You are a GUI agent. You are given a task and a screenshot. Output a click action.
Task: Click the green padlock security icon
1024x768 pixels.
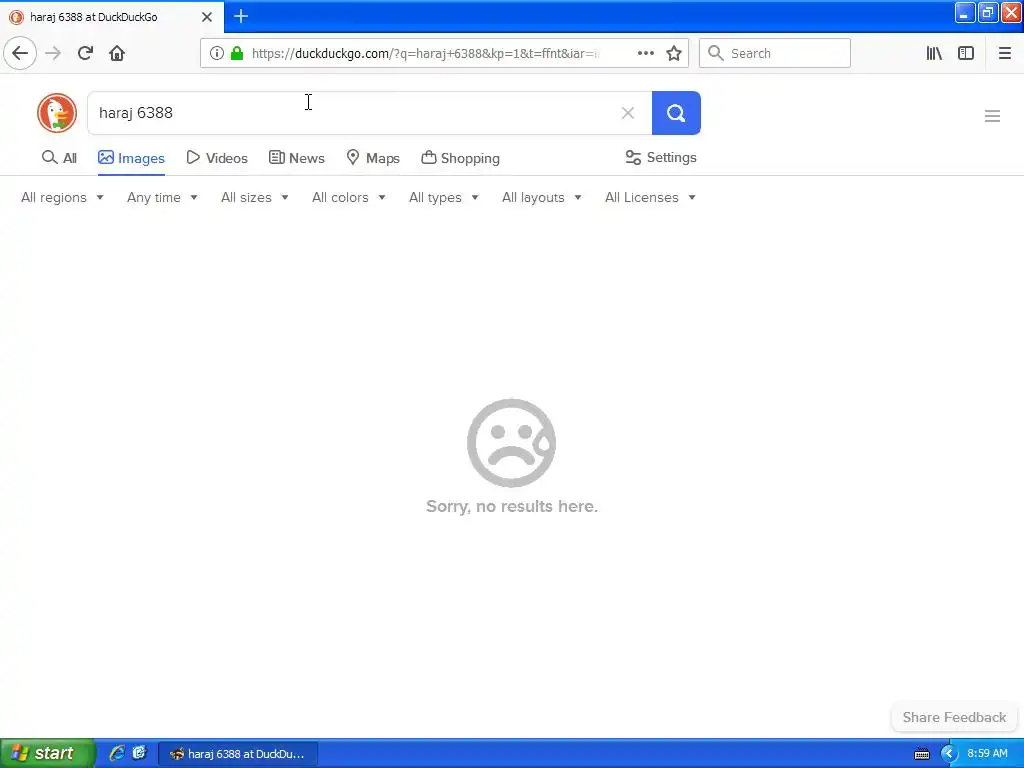pyautogui.click(x=237, y=53)
